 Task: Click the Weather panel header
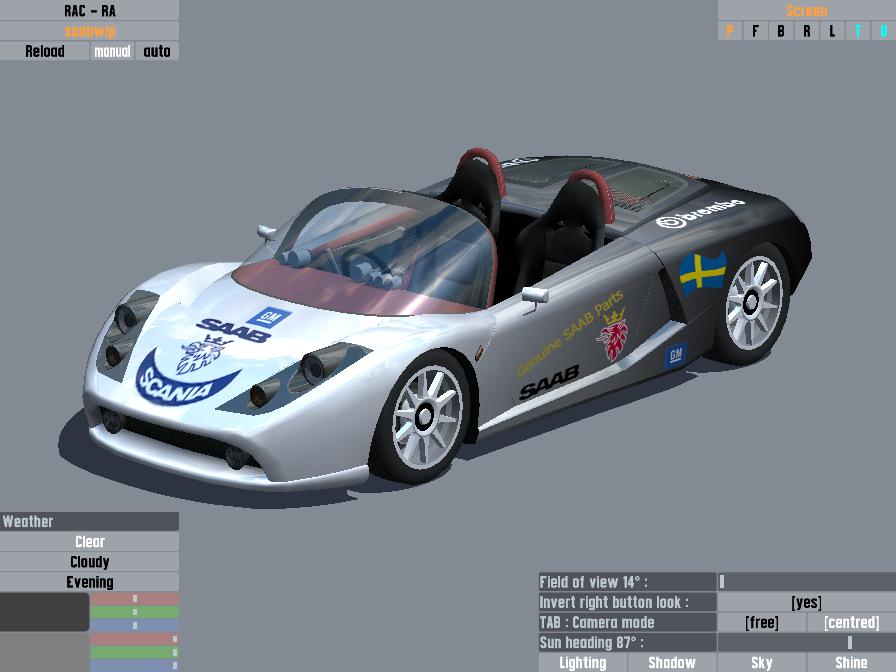(89, 521)
